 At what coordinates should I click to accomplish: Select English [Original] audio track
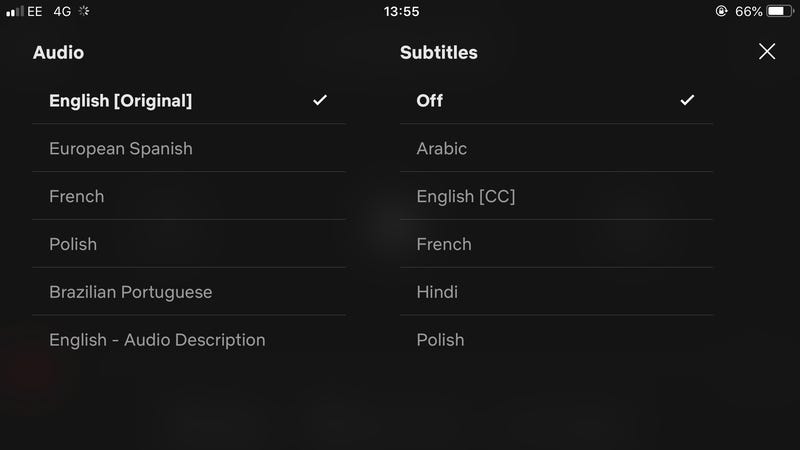click(120, 100)
